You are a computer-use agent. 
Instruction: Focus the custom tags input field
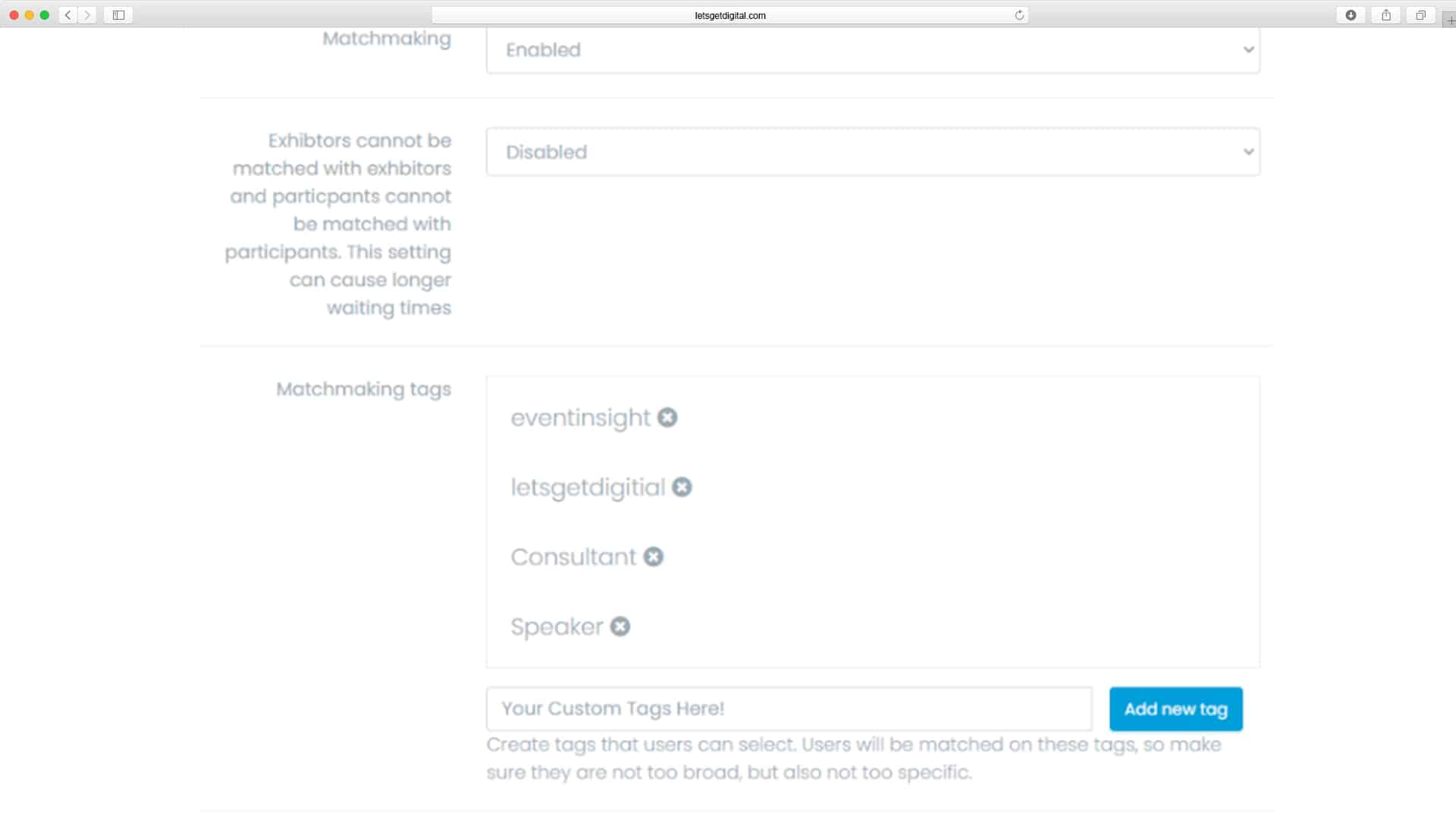789,709
